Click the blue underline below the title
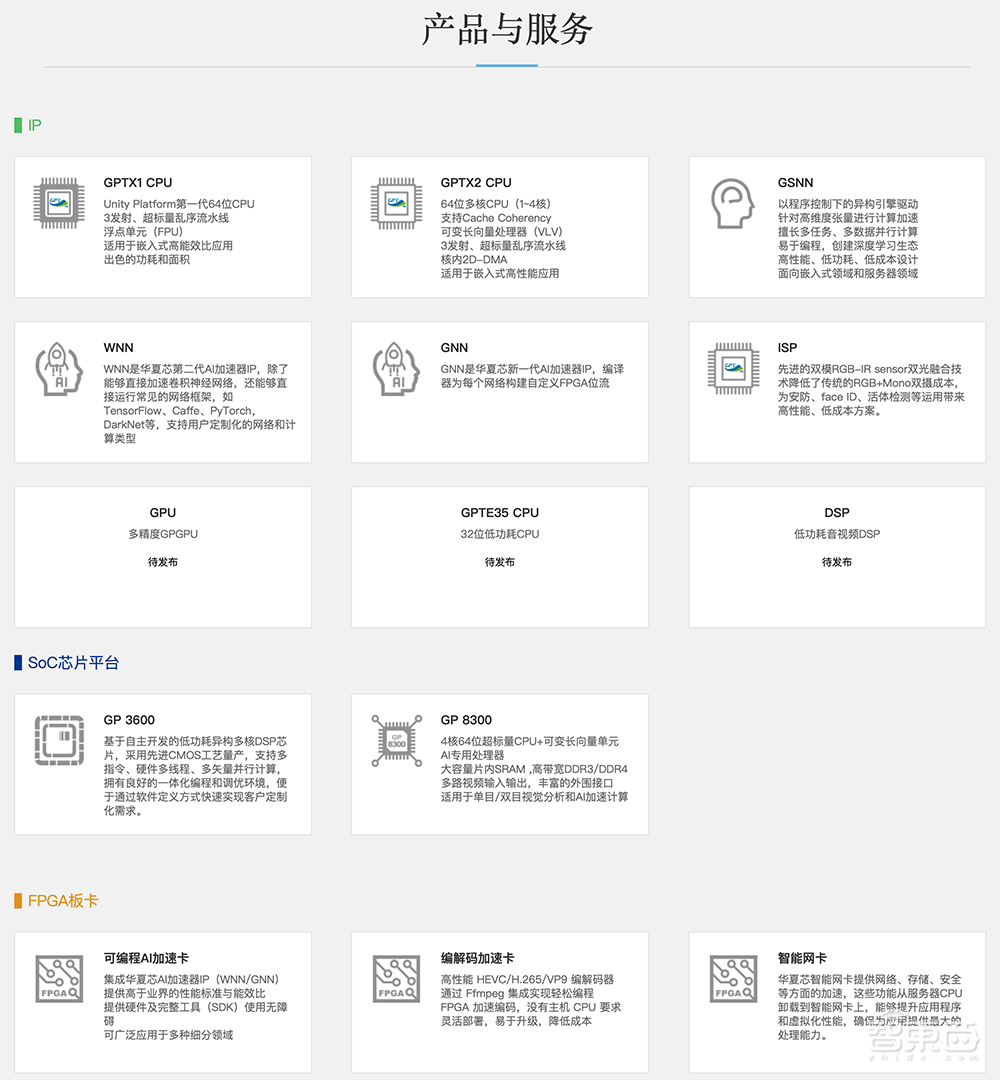This screenshot has height=1080, width=1000. click(506, 63)
